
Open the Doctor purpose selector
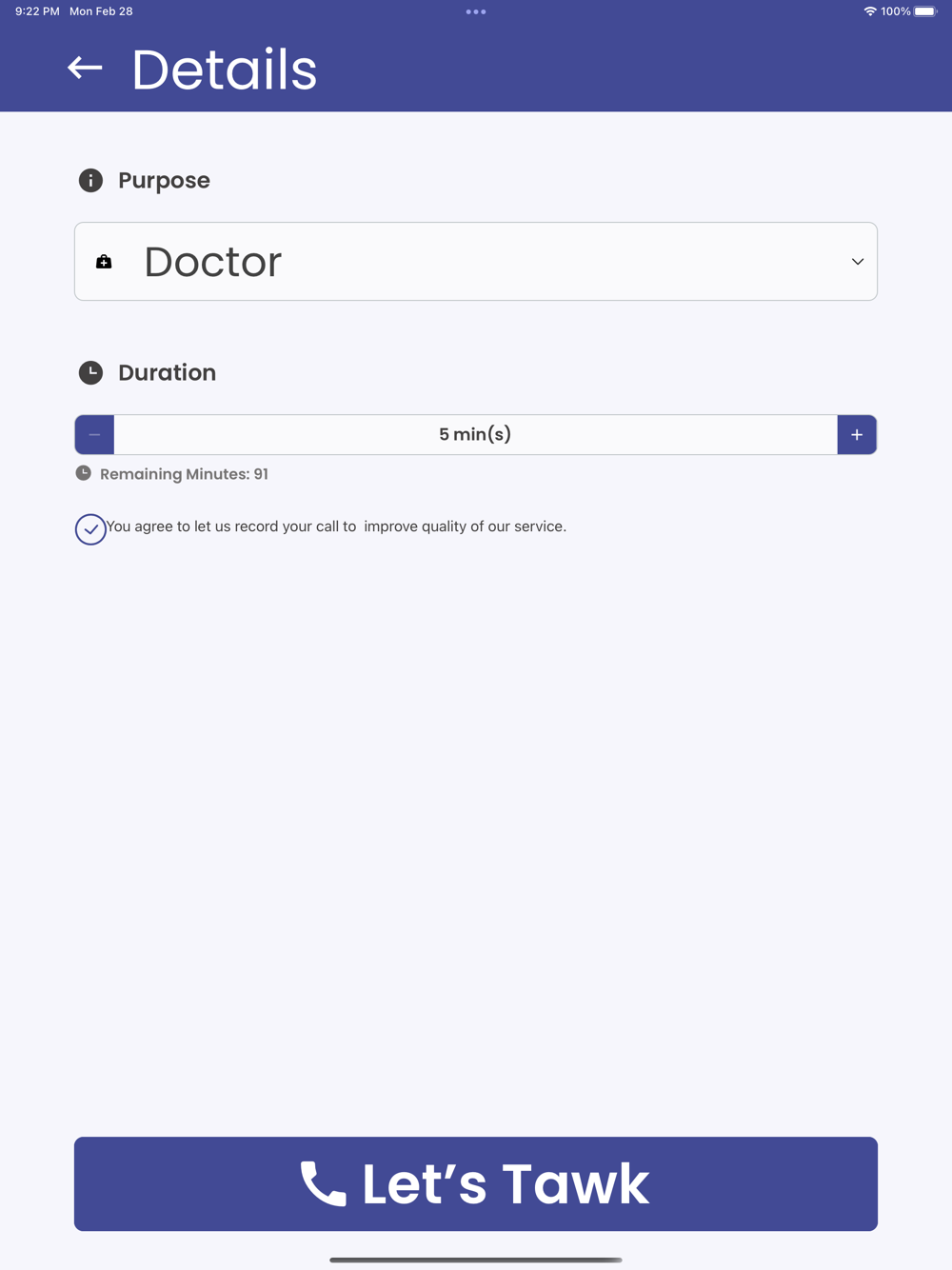click(476, 262)
